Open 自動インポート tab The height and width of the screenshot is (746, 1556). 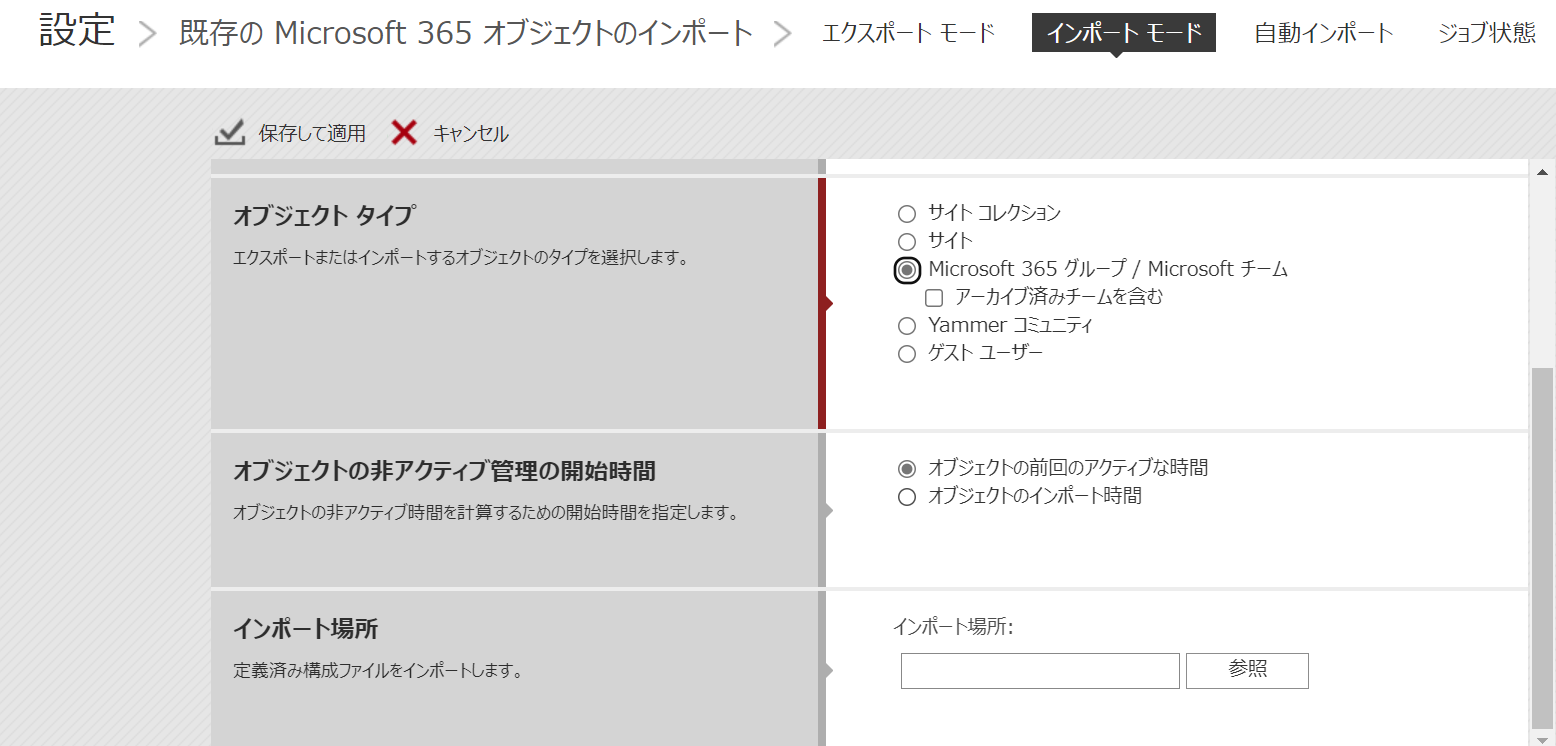1324,33
